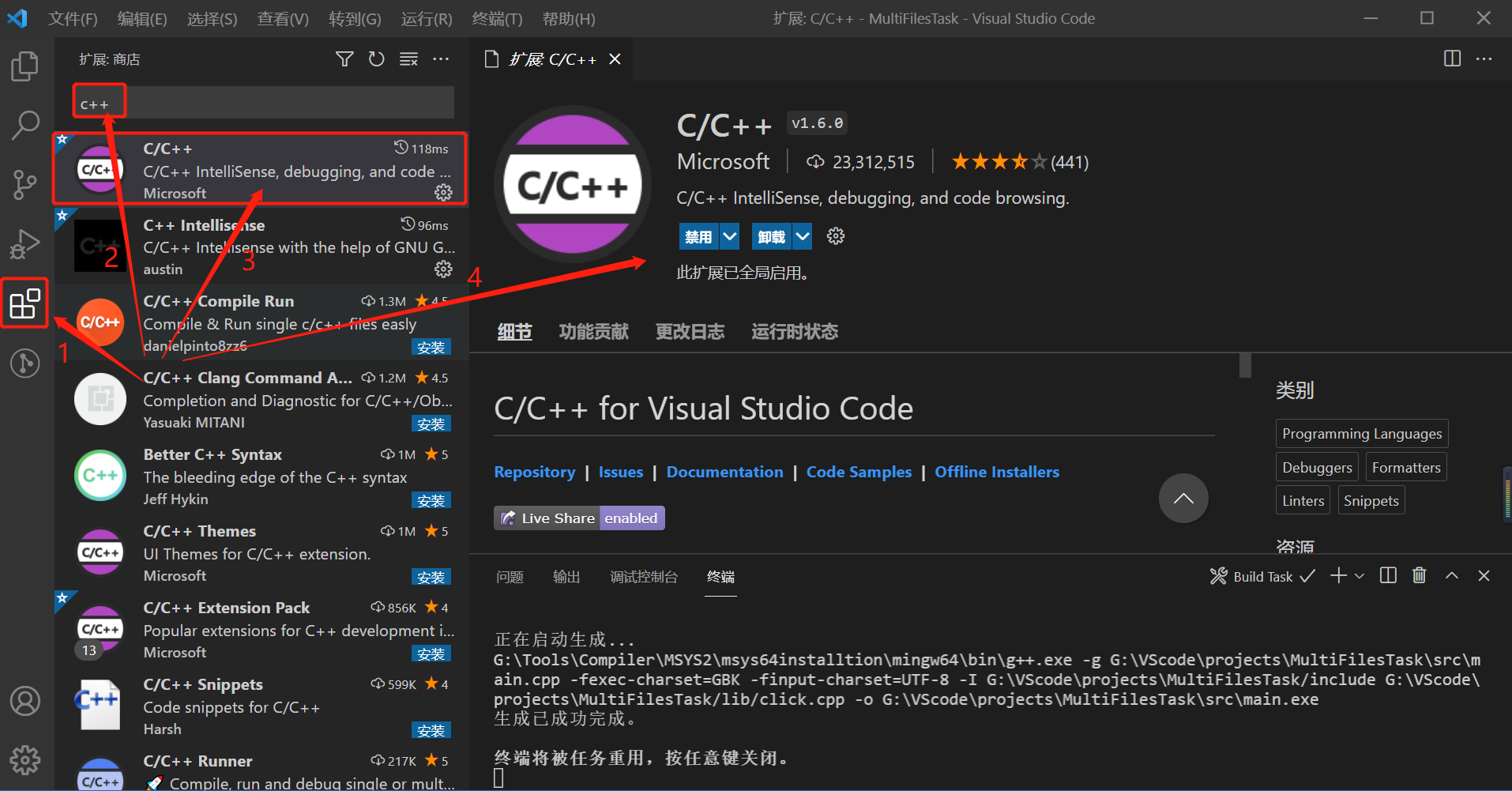The image size is (1512, 791).
Task: Install the C/C++ Themes extension
Action: tap(431, 578)
